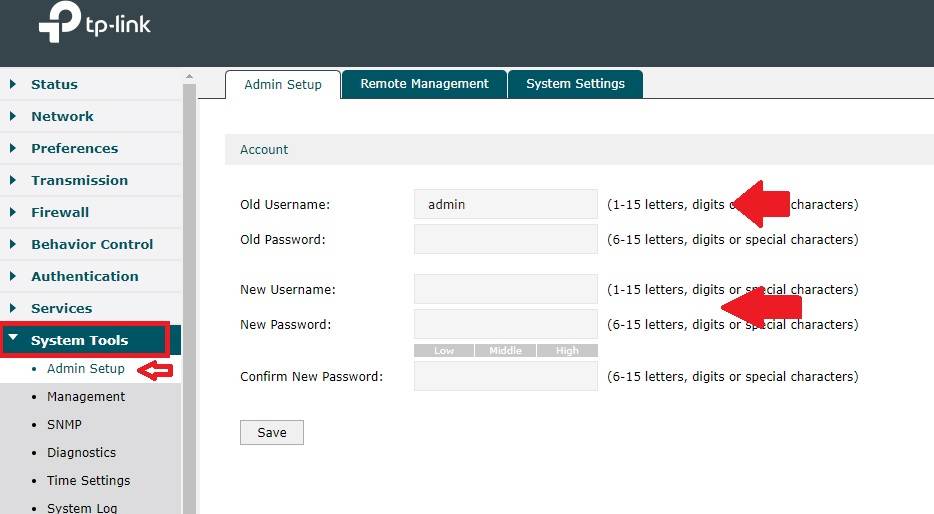Expand the Network menu arrow
The width and height of the screenshot is (934, 514).
click(13, 116)
